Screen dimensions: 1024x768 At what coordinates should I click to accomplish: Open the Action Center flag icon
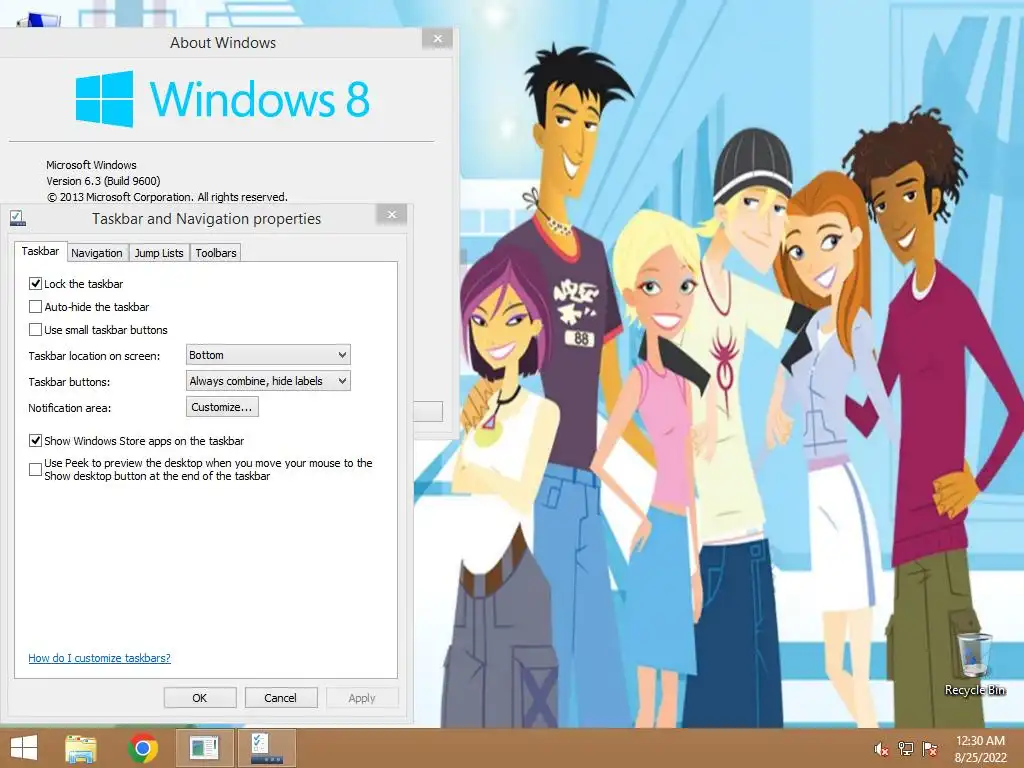click(x=929, y=749)
